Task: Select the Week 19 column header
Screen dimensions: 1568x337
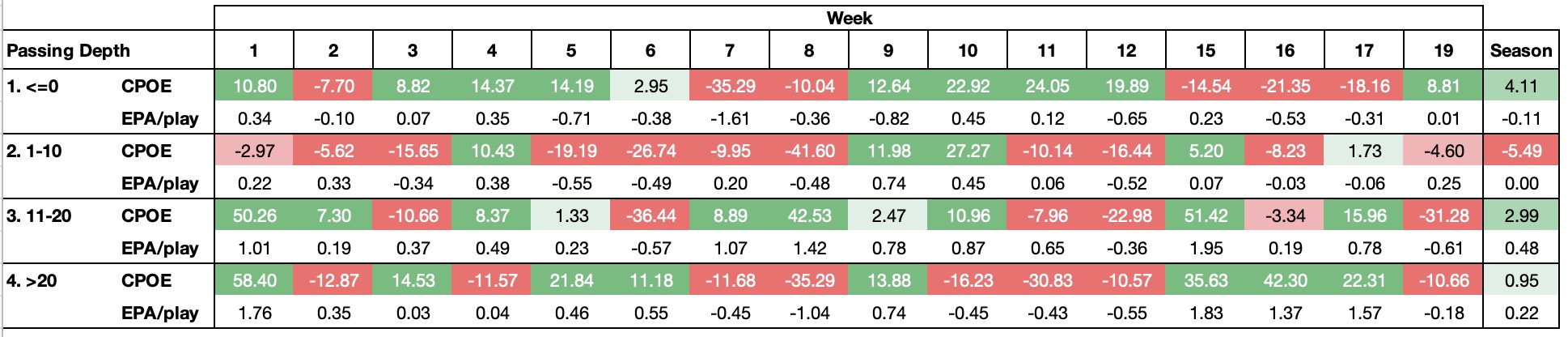Action: pos(1443,50)
